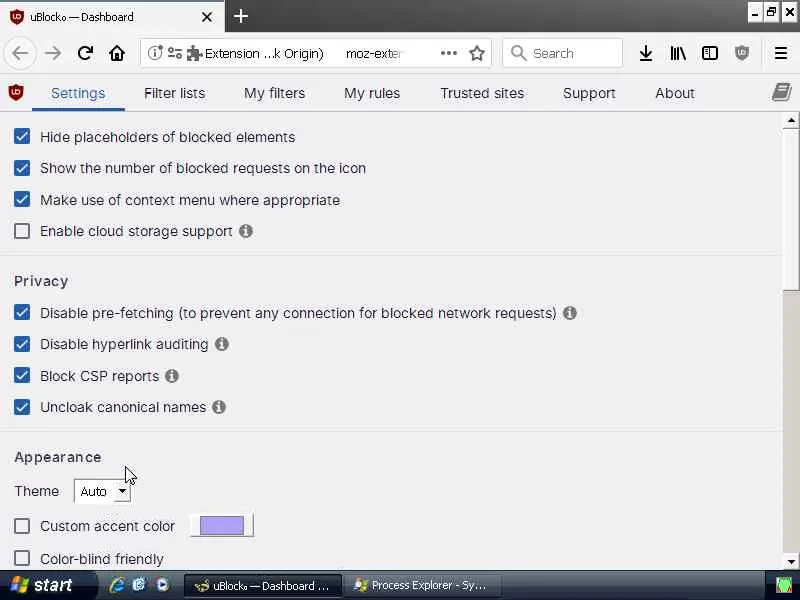Open site information icon in address bar
The image size is (800, 600).
click(155, 53)
